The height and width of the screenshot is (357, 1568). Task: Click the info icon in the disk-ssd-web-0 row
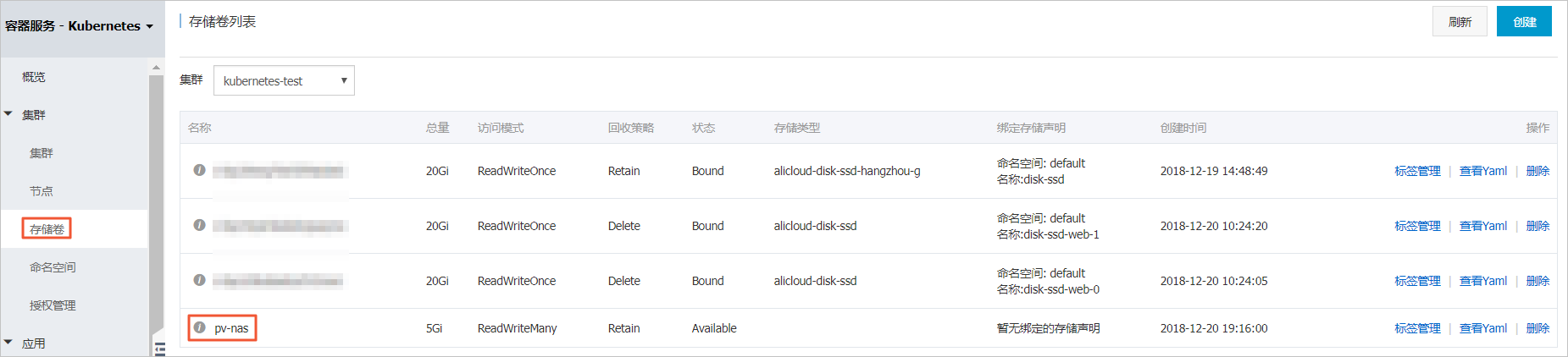tap(199, 280)
